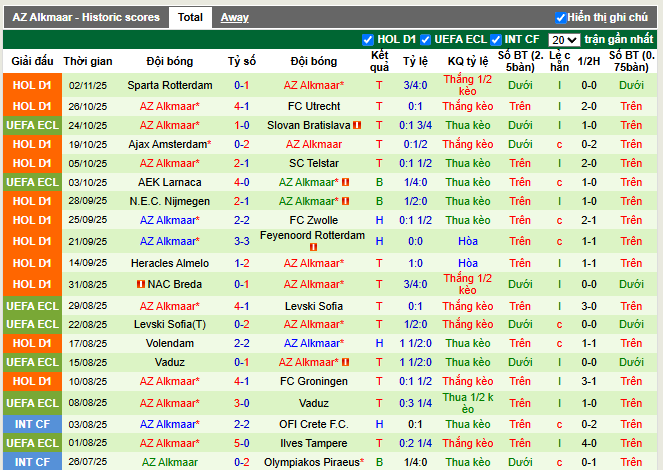Open SC Telstar team link

[x=314, y=163]
